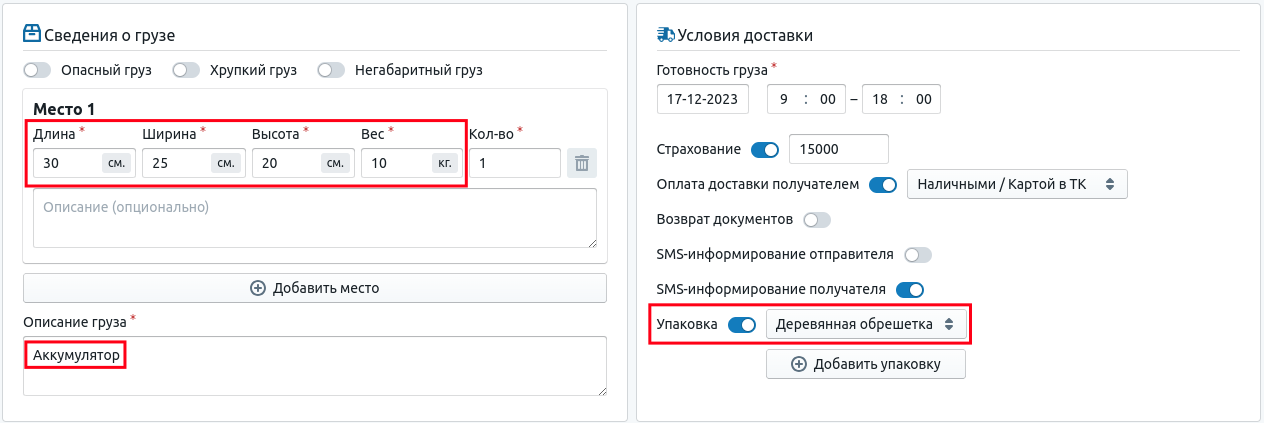
Task: Click the insurance amount field 15000
Action: point(839,149)
